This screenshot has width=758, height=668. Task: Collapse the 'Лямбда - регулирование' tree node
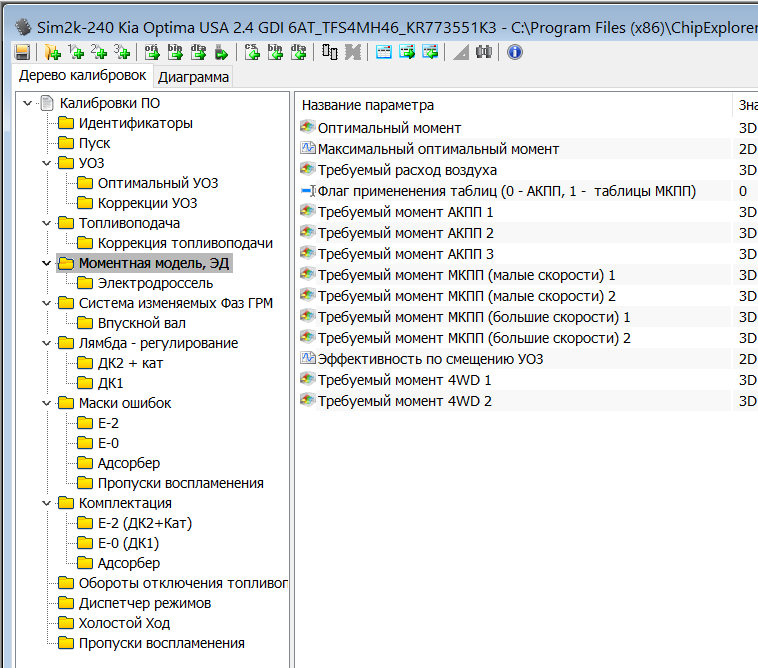[x=46, y=343]
